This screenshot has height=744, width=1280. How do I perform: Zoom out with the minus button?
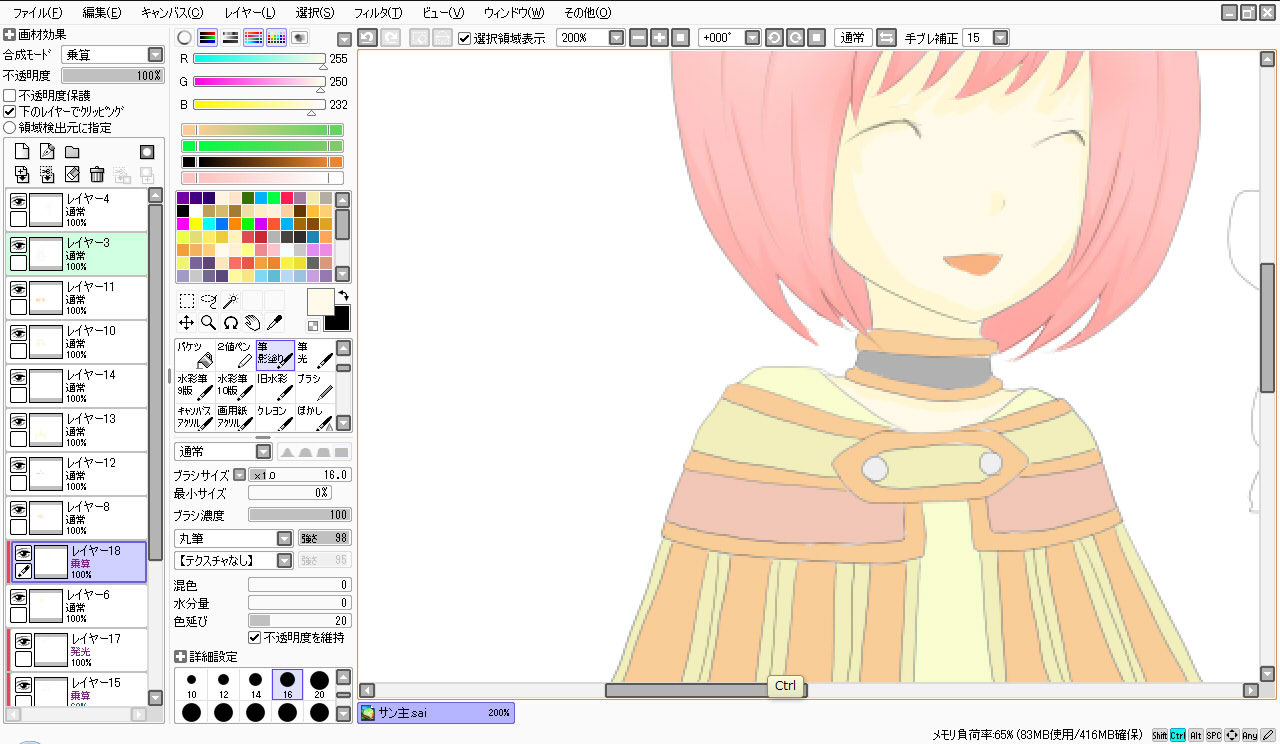(638, 38)
